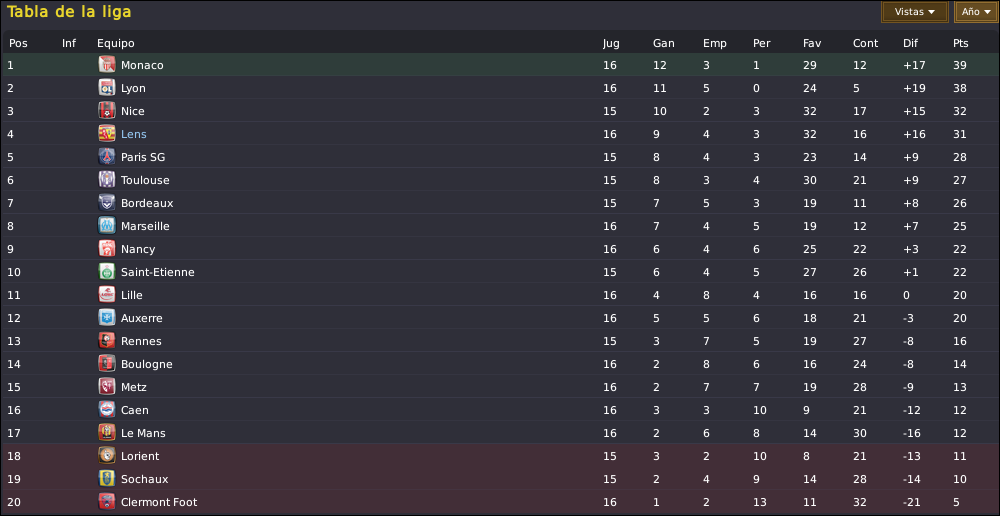Select the Nice team row name
The width and height of the screenshot is (1000, 516).
pos(133,111)
